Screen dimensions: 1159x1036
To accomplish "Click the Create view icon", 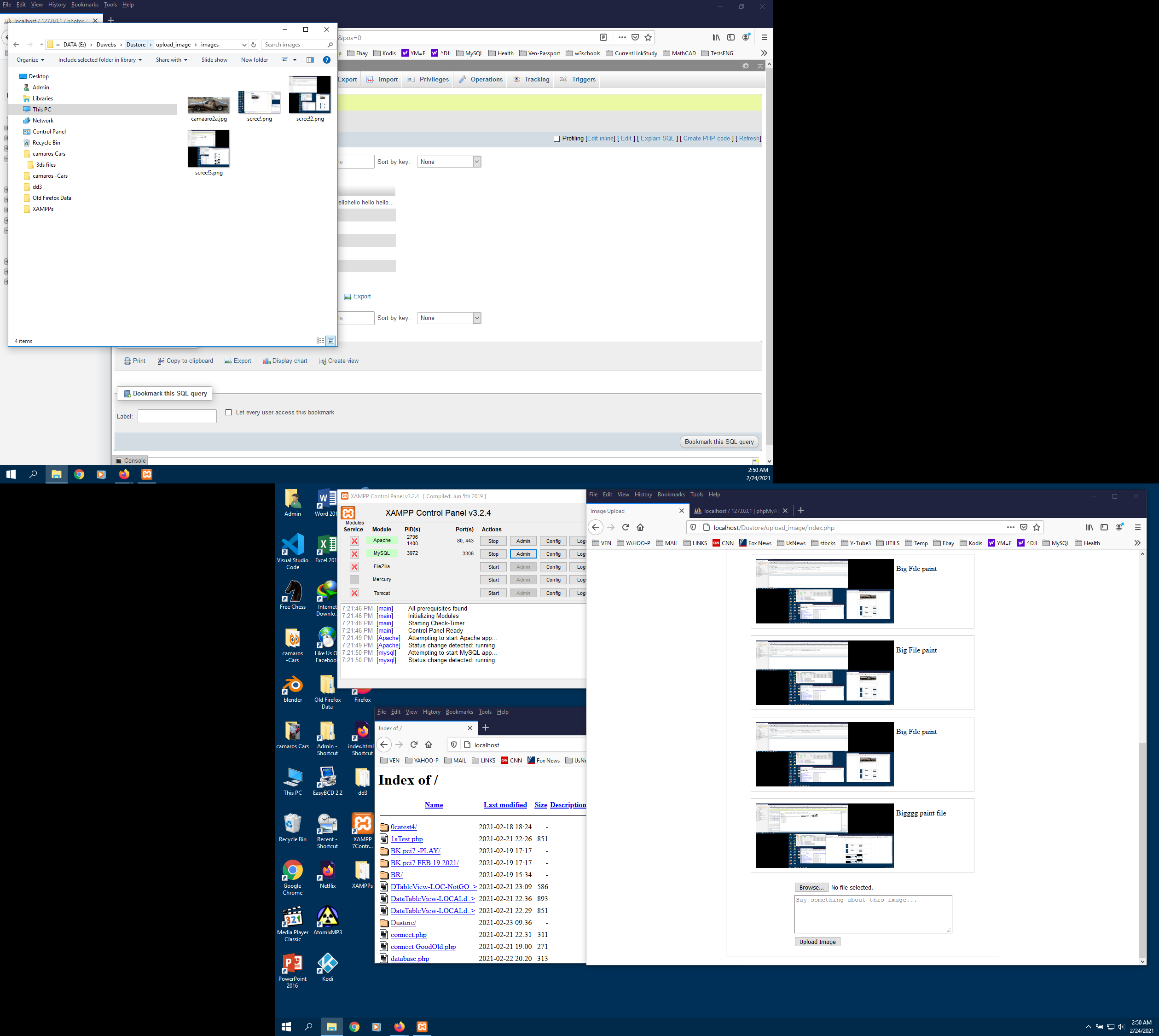I will click(323, 361).
